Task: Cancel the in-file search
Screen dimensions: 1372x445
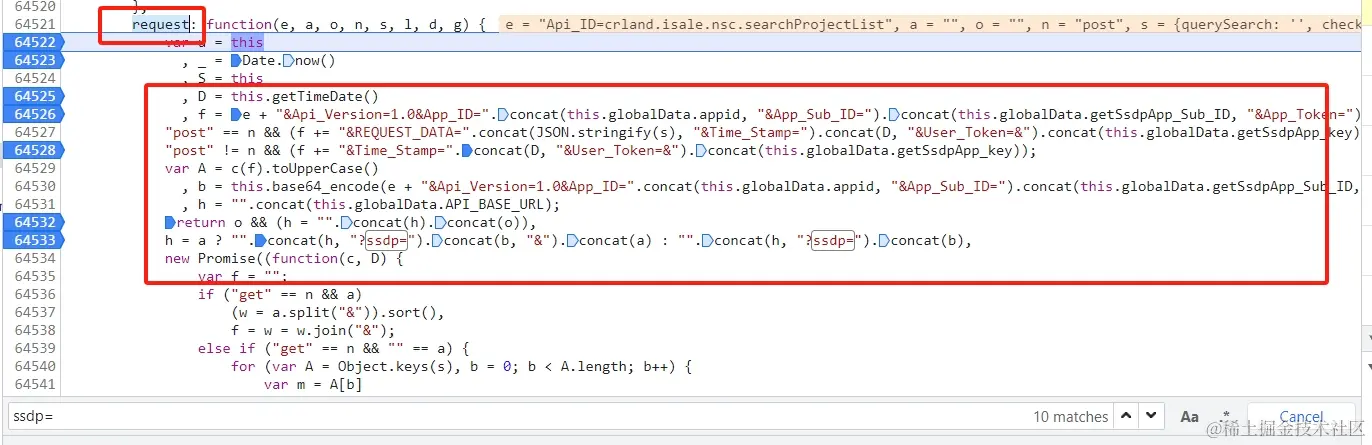Action: (x=1301, y=417)
